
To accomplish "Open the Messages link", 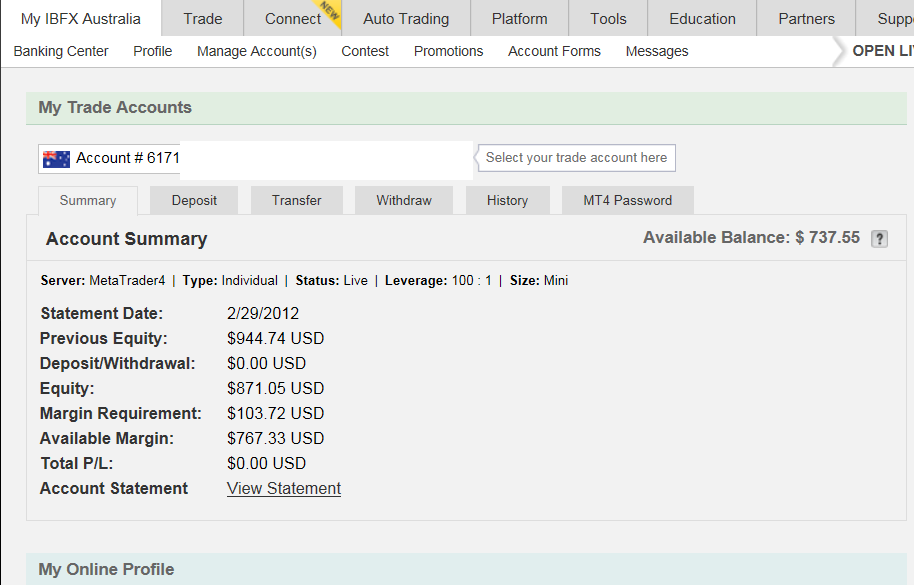I will tap(657, 51).
